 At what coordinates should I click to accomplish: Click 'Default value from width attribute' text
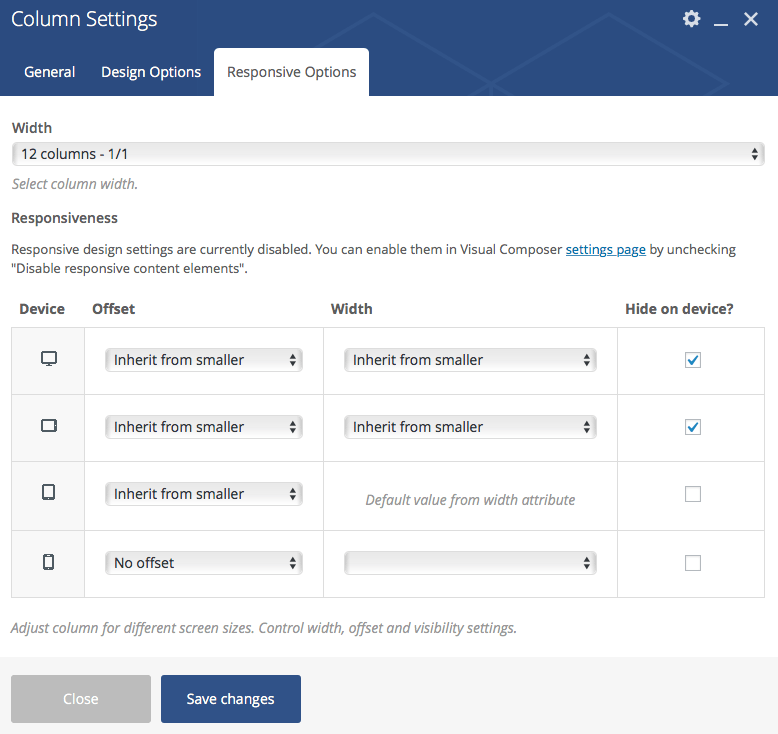point(470,500)
